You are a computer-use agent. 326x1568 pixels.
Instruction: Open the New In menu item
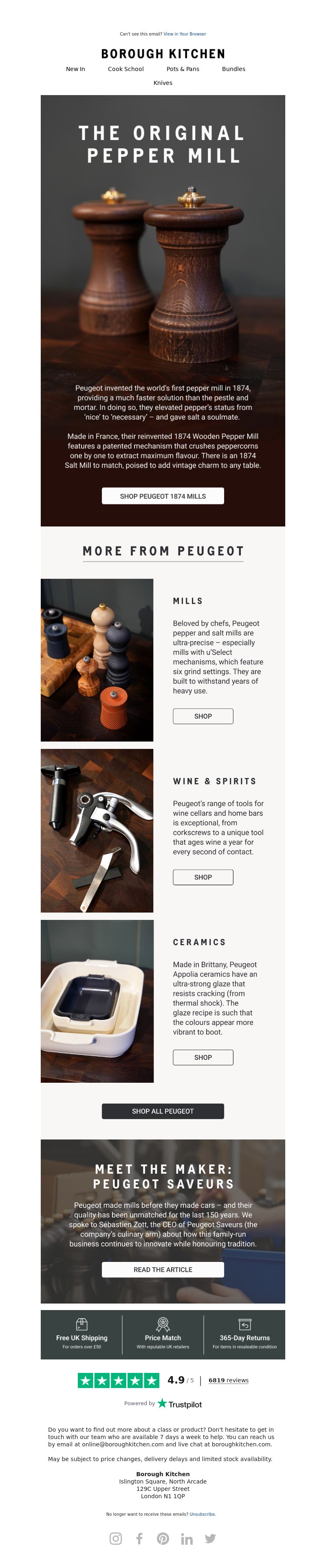[x=75, y=69]
